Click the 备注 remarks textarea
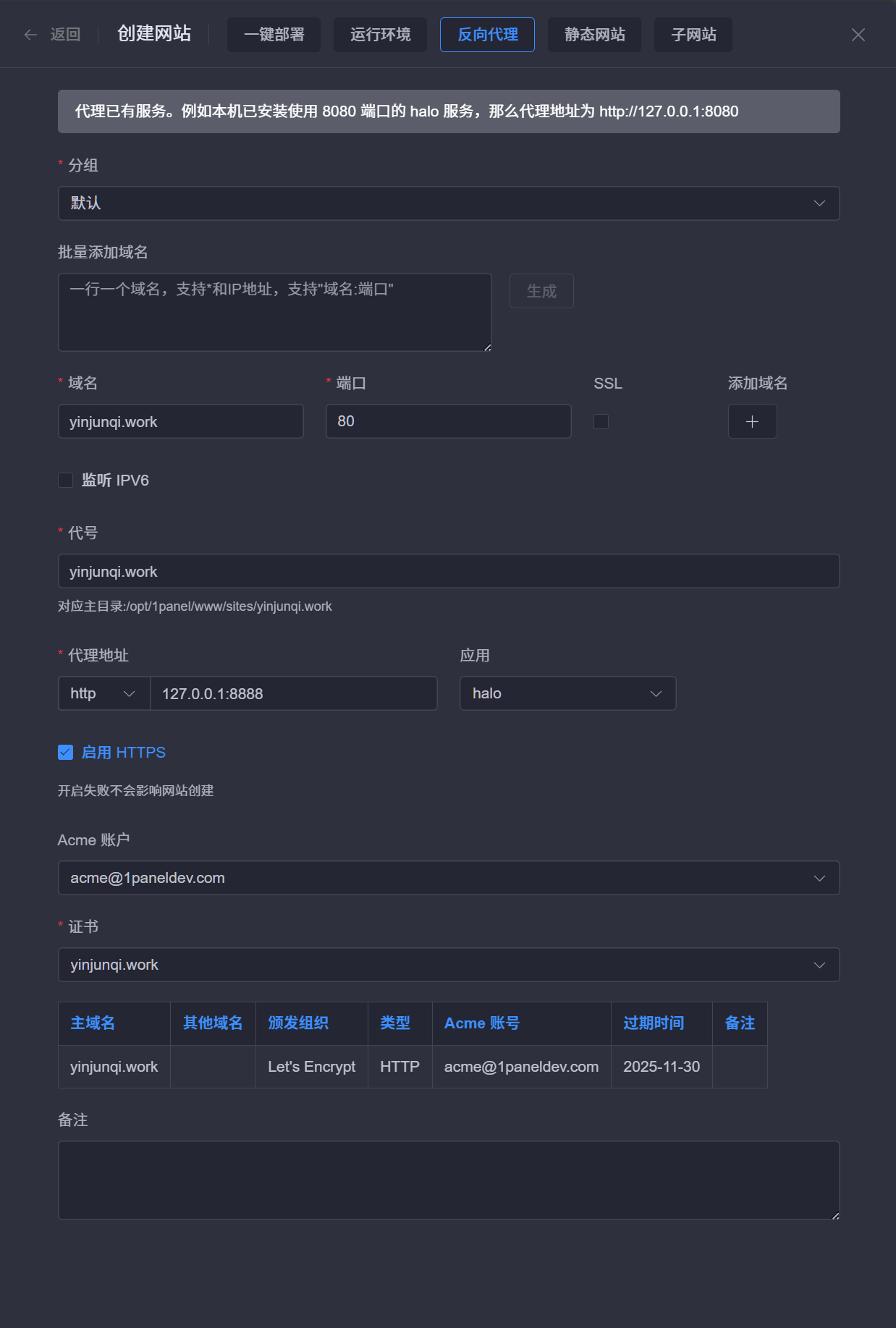This screenshot has width=896, height=1328. click(449, 1180)
